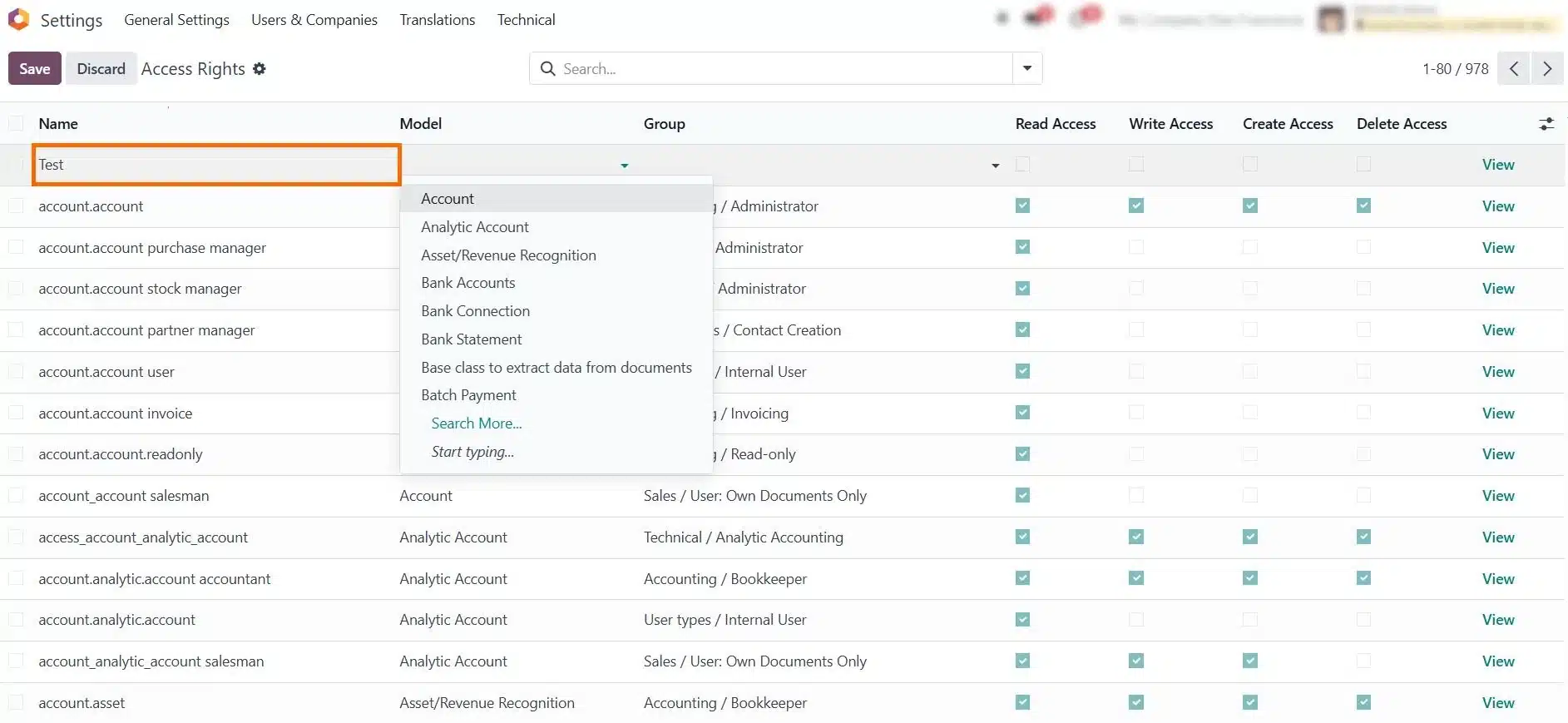Sort by the Read Access column header
The height and width of the screenshot is (723, 1568).
tap(1056, 124)
